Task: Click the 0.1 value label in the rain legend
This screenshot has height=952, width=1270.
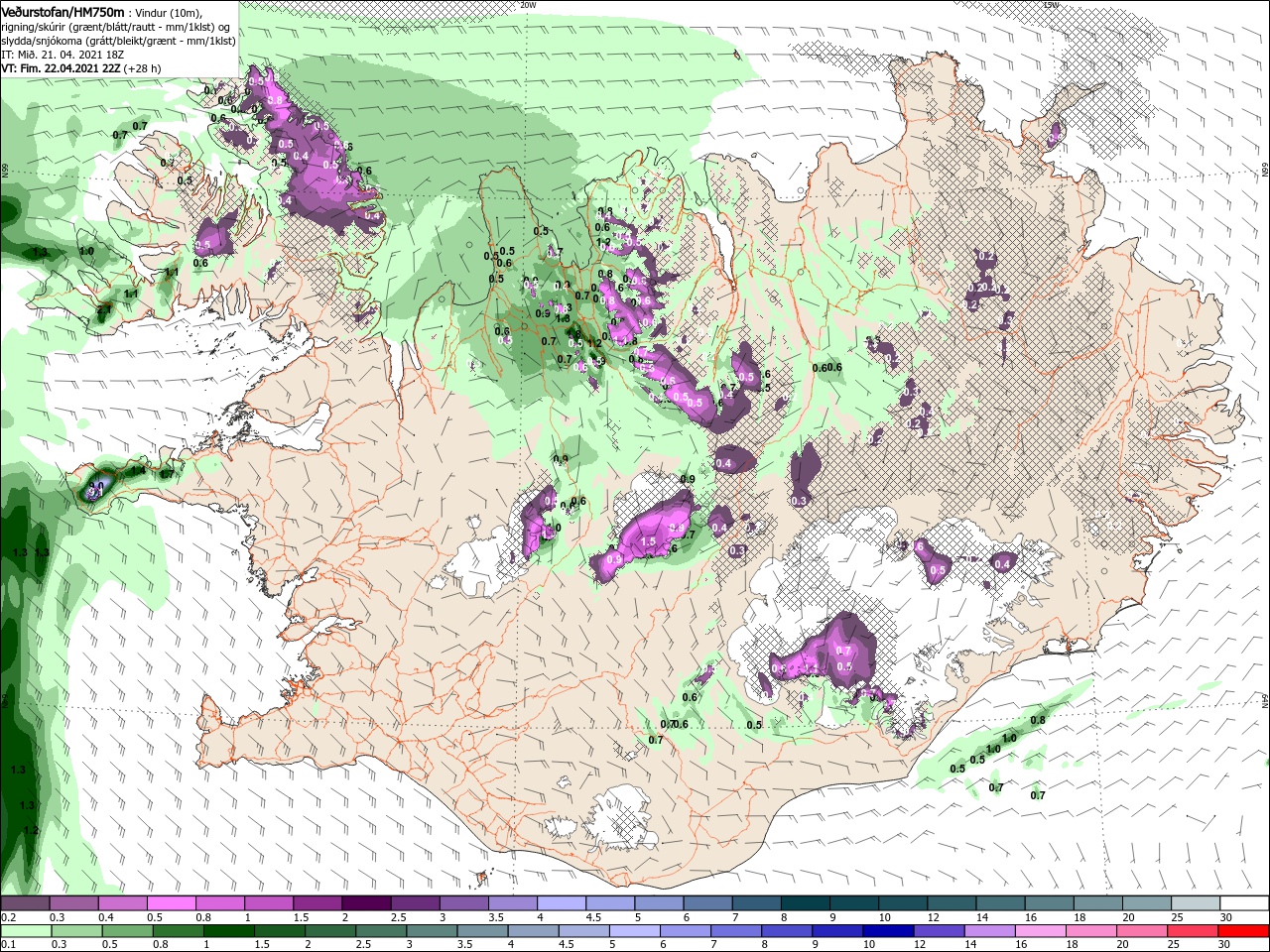Action: click(8, 945)
